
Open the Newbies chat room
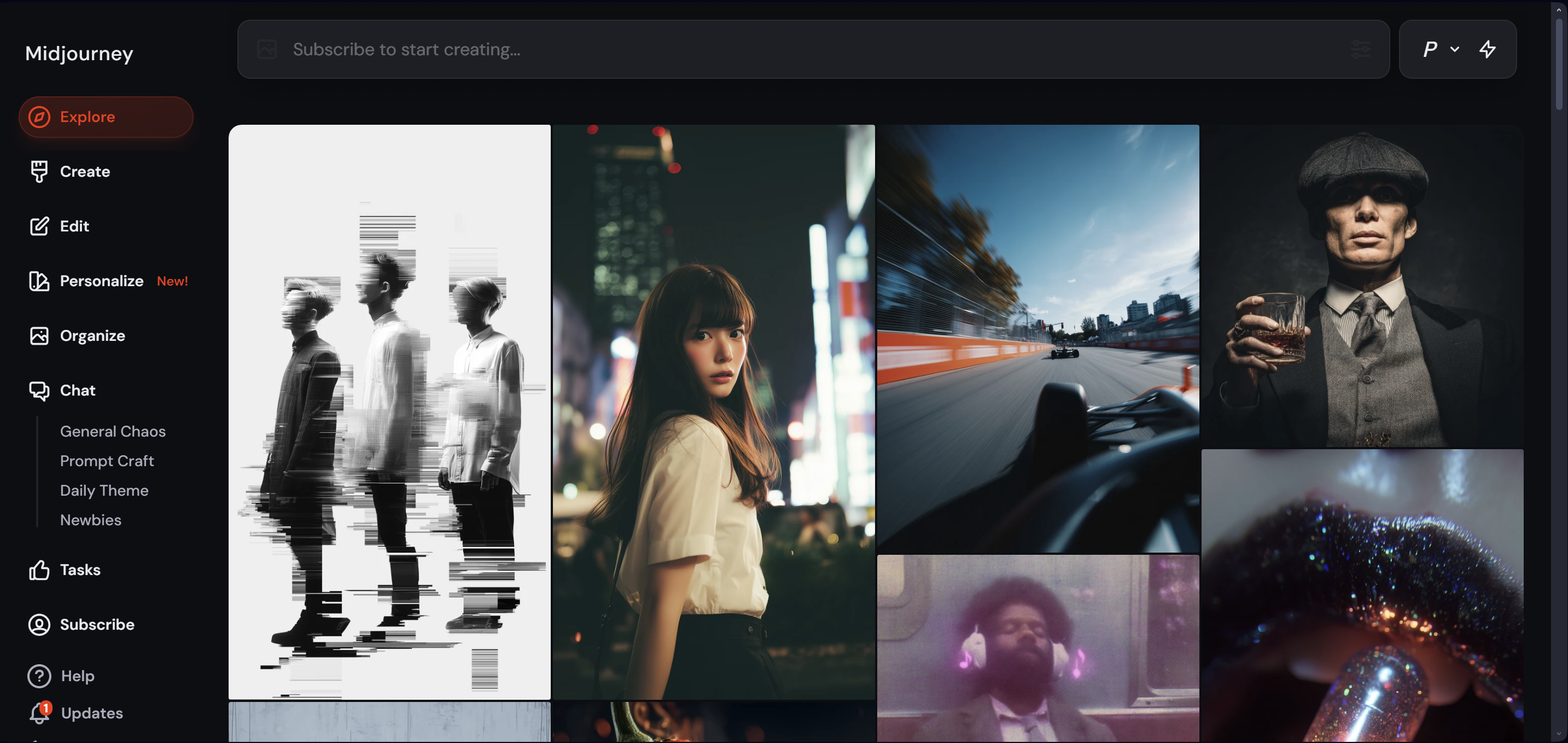(91, 520)
